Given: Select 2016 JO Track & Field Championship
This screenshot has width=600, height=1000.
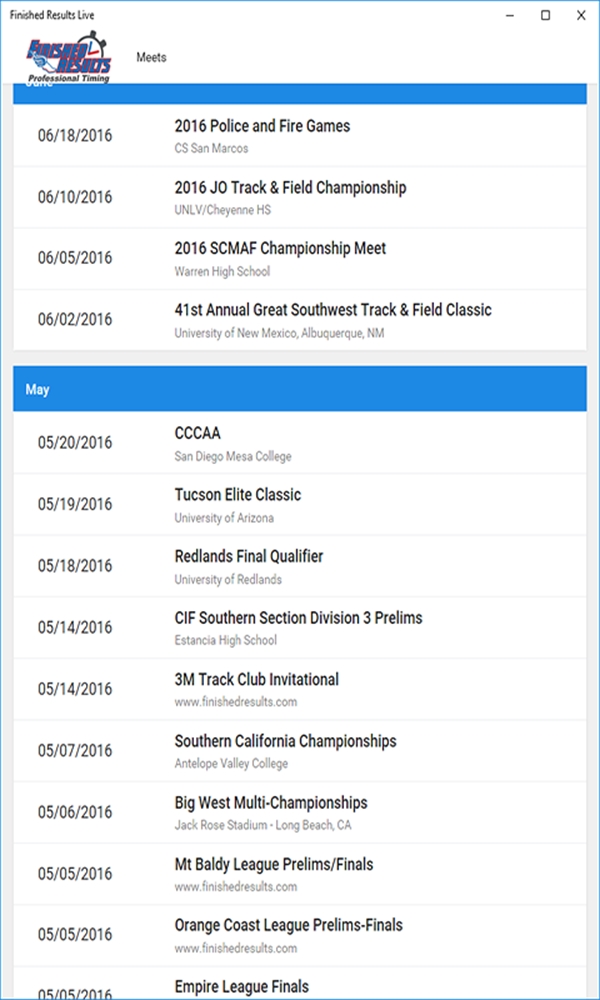Looking at the screenshot, I should (290, 188).
